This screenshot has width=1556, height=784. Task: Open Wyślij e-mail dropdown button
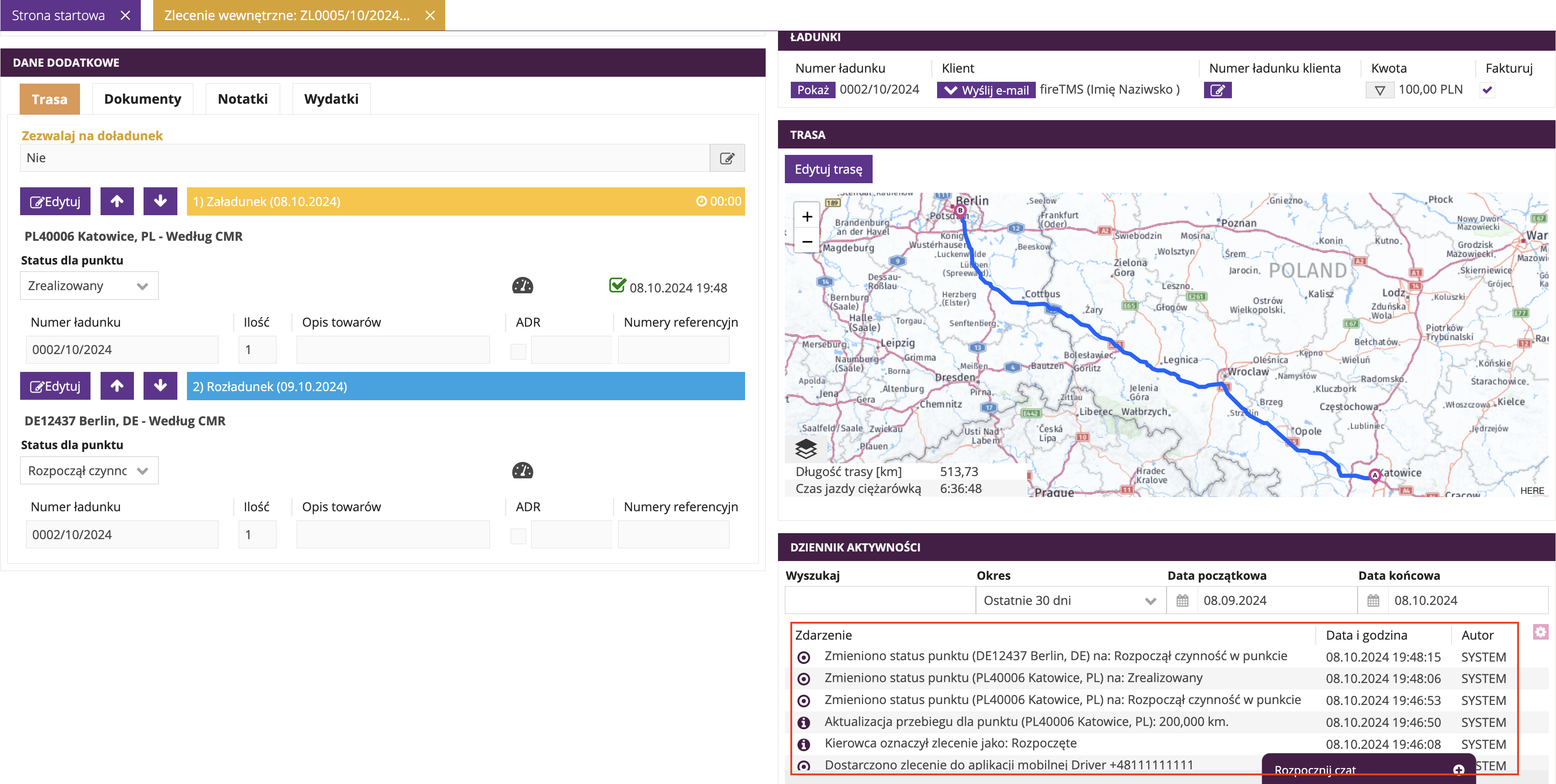(986, 90)
